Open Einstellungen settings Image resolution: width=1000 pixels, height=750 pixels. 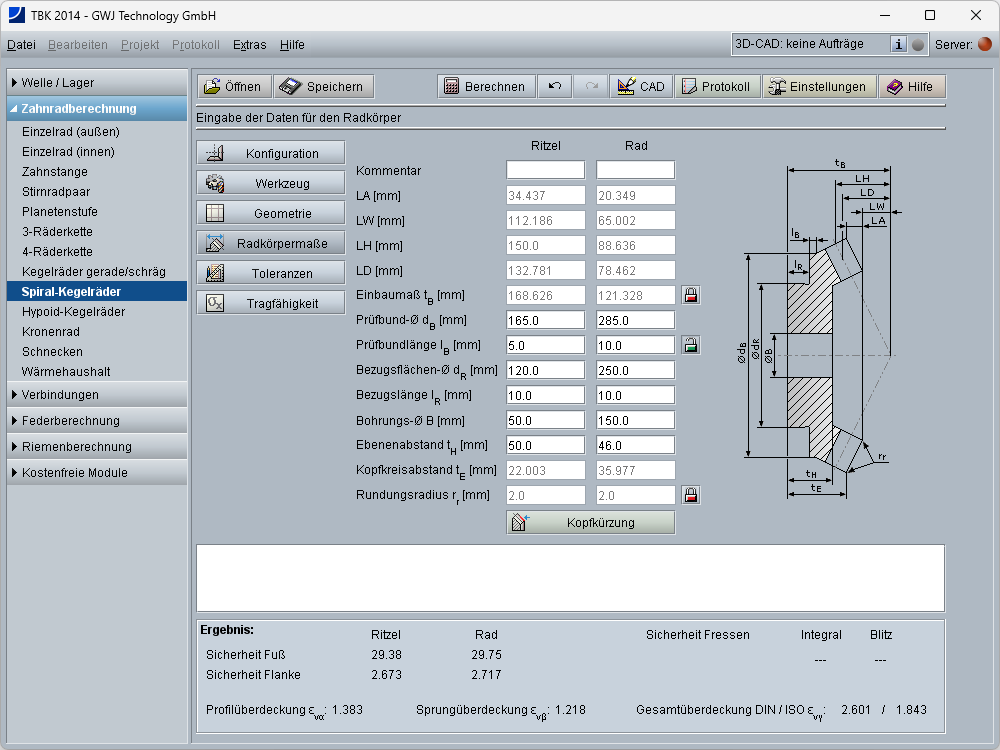click(817, 87)
